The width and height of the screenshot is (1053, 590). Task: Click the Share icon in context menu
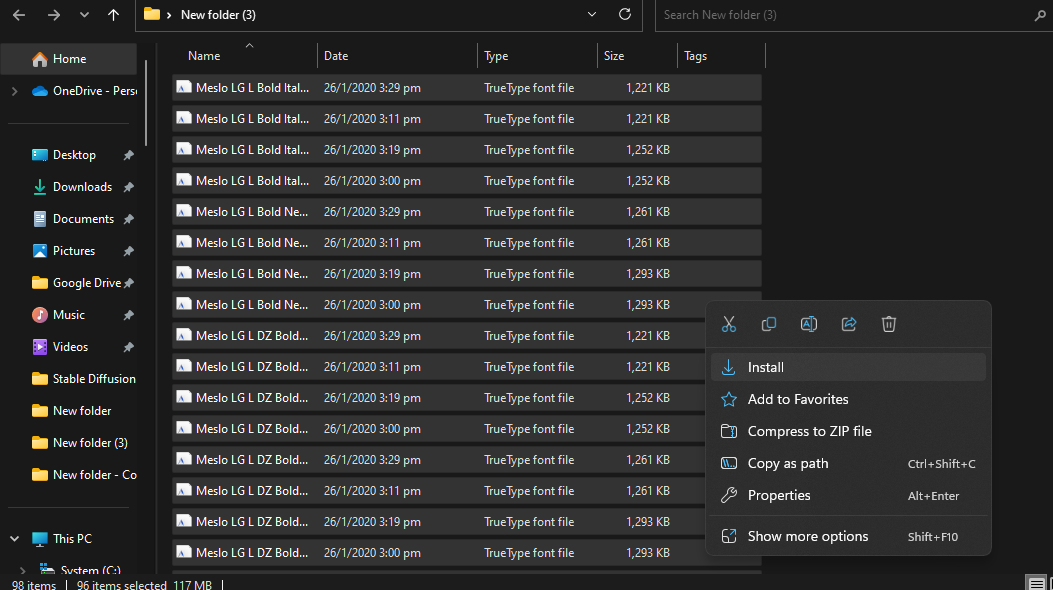coord(849,324)
